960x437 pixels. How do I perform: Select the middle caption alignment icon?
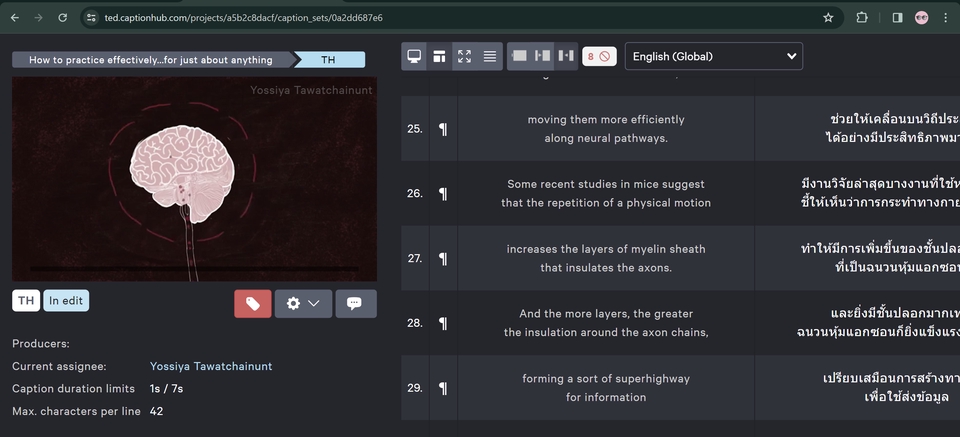(542, 56)
